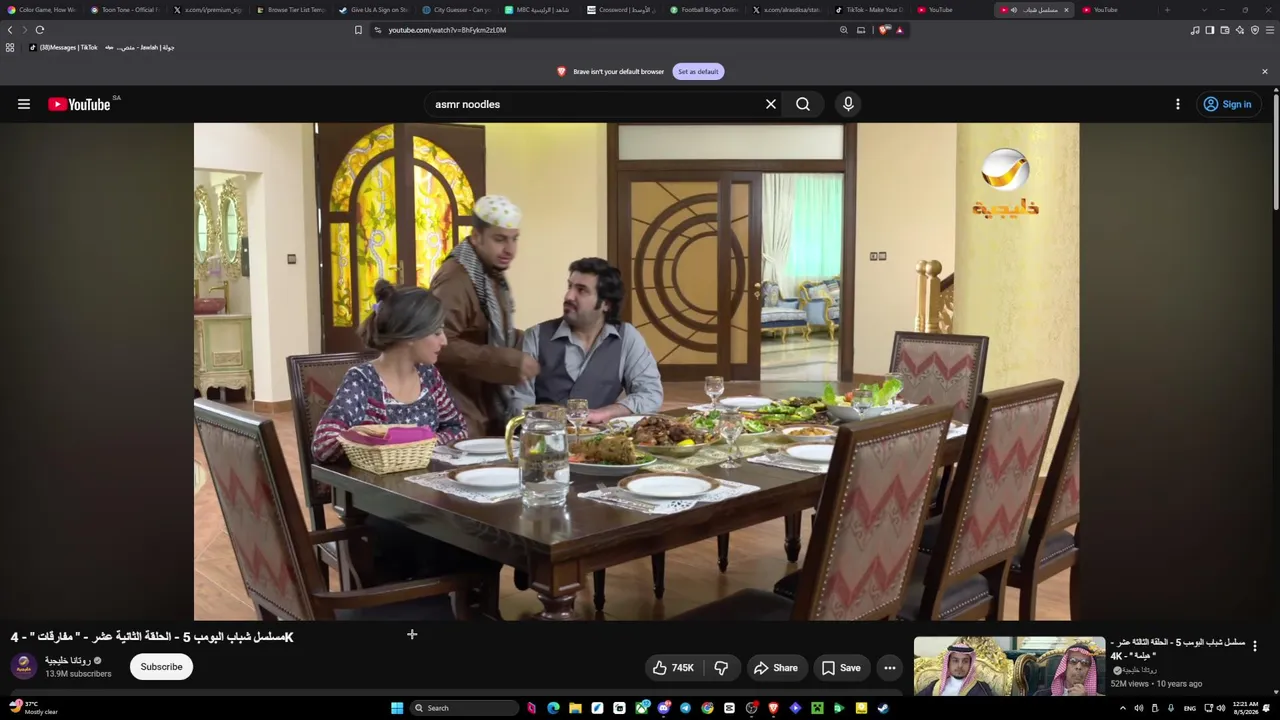1280x720 pixels.
Task: Like the video with 745K likes
Action: click(673, 668)
